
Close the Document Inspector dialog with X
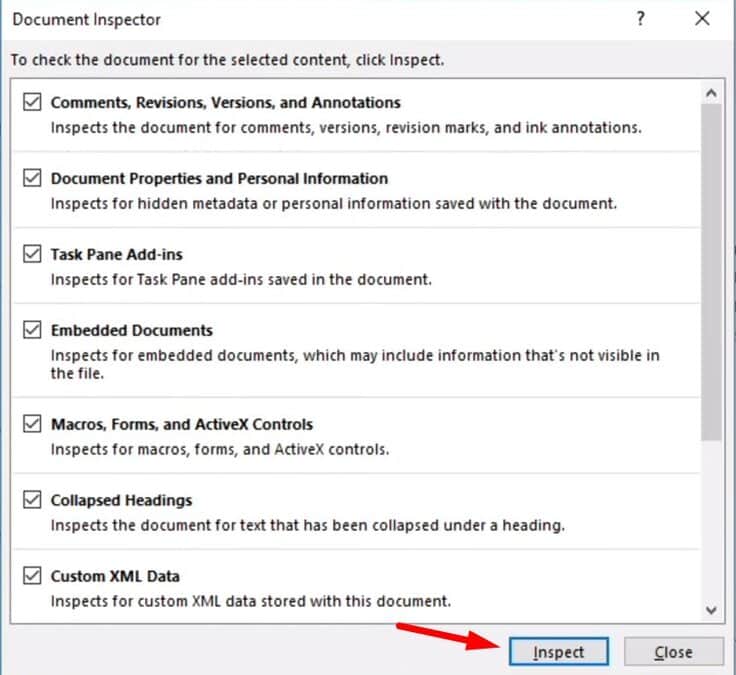click(x=702, y=19)
